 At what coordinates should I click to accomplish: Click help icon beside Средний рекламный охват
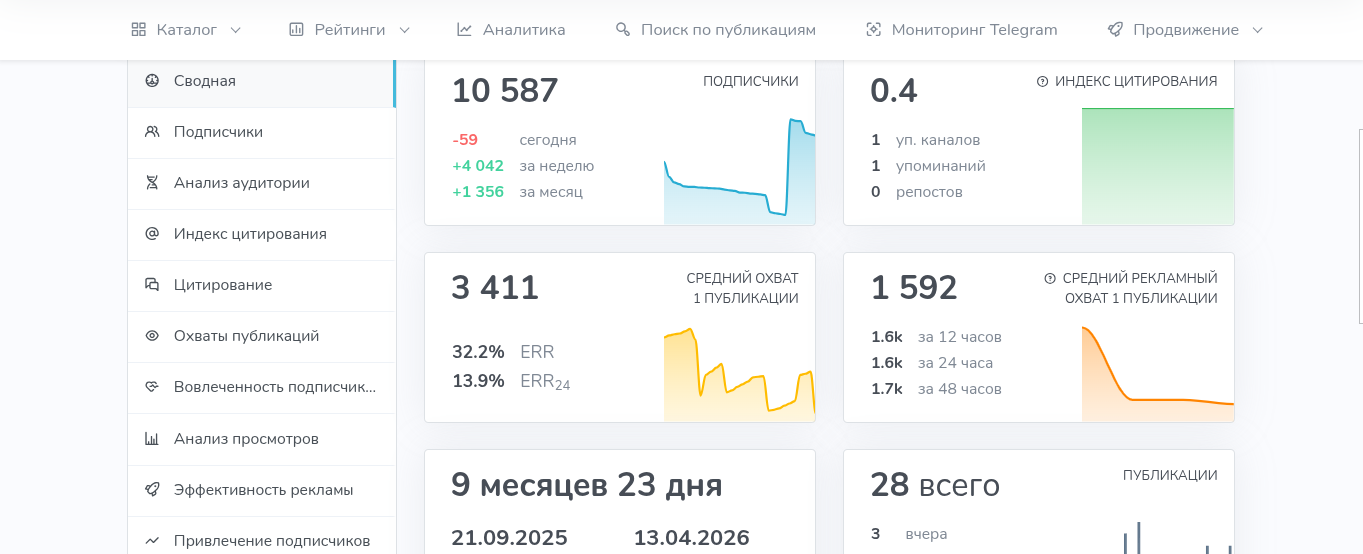click(x=1050, y=279)
